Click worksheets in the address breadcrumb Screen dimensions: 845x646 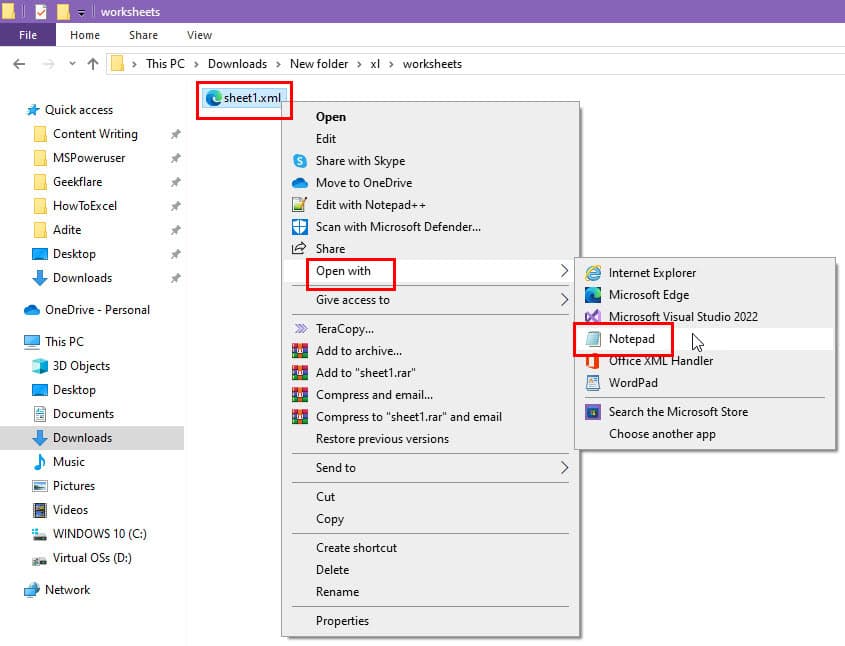(x=432, y=64)
